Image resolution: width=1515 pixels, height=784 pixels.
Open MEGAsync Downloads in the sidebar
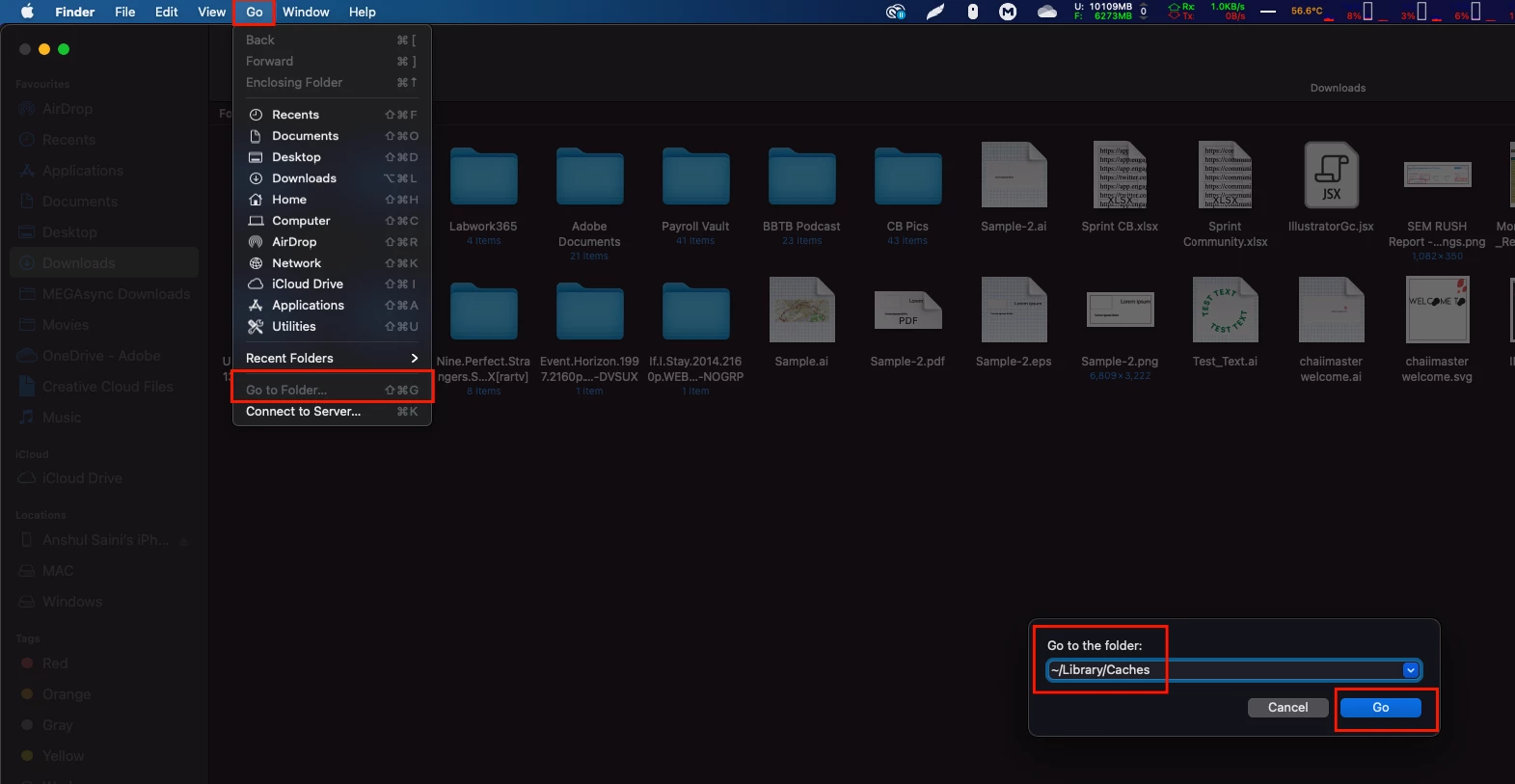(x=104, y=294)
